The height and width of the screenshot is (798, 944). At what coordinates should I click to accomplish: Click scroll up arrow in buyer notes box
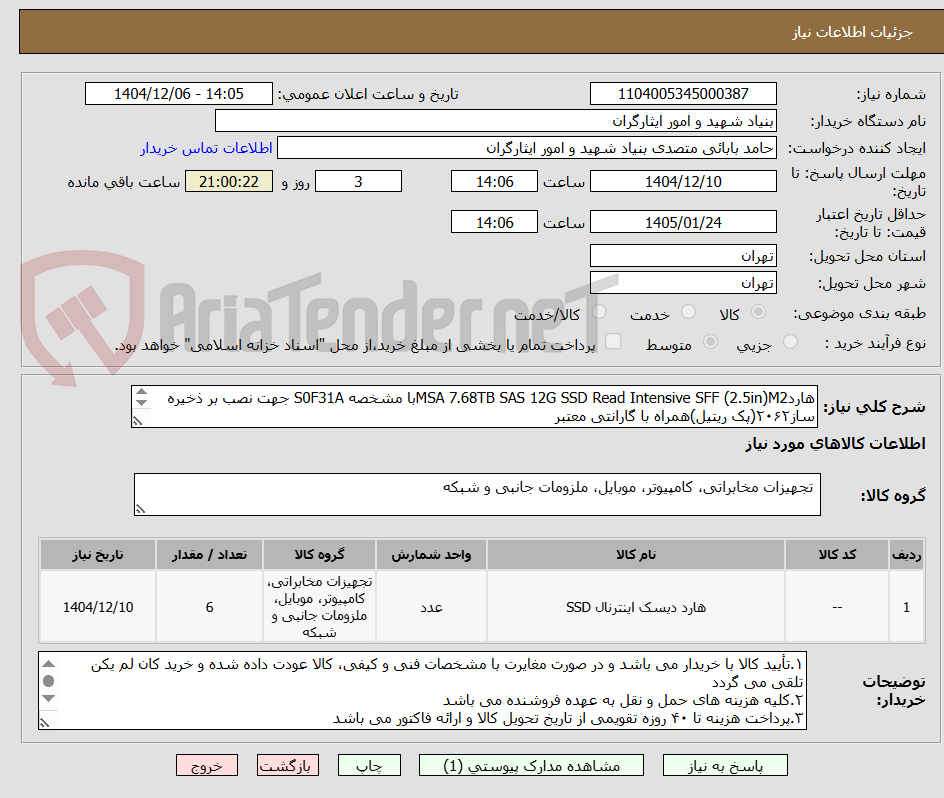coord(49,664)
